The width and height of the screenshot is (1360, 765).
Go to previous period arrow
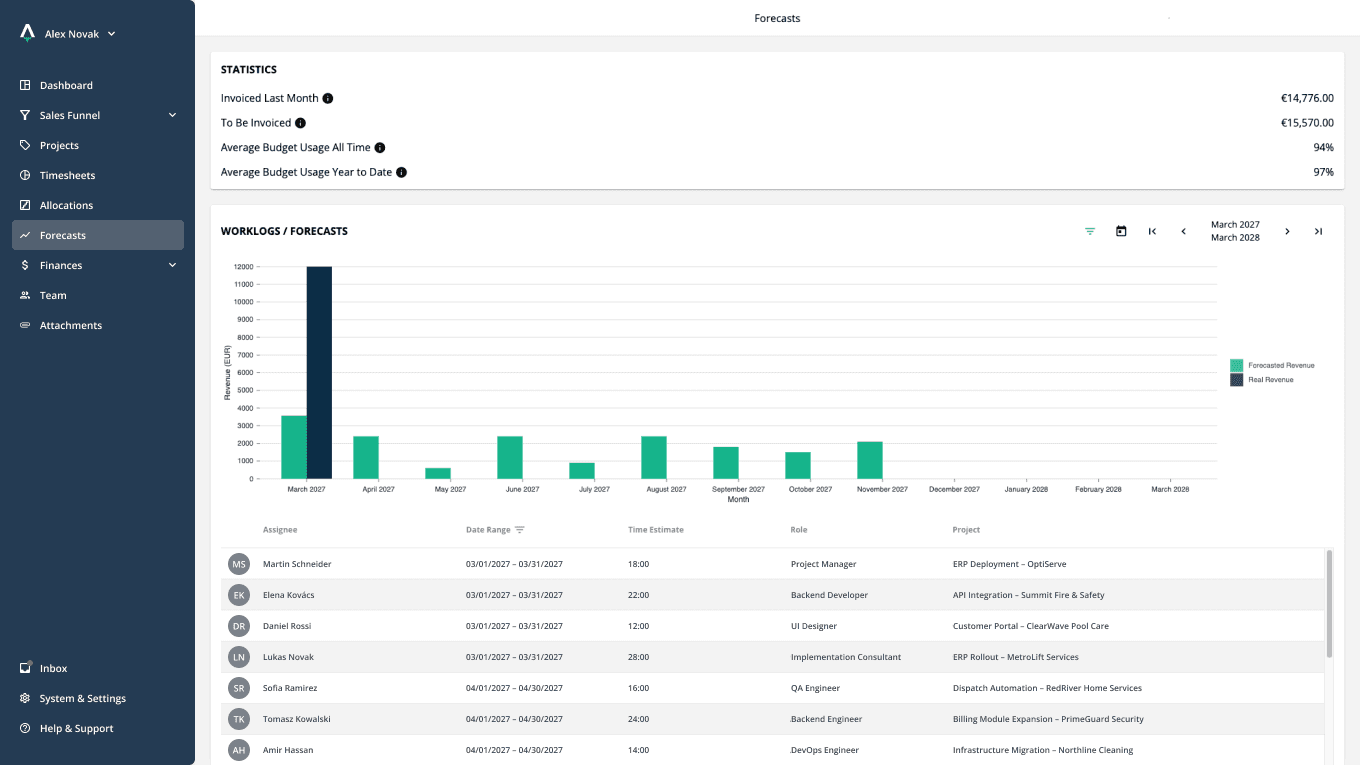(1183, 231)
